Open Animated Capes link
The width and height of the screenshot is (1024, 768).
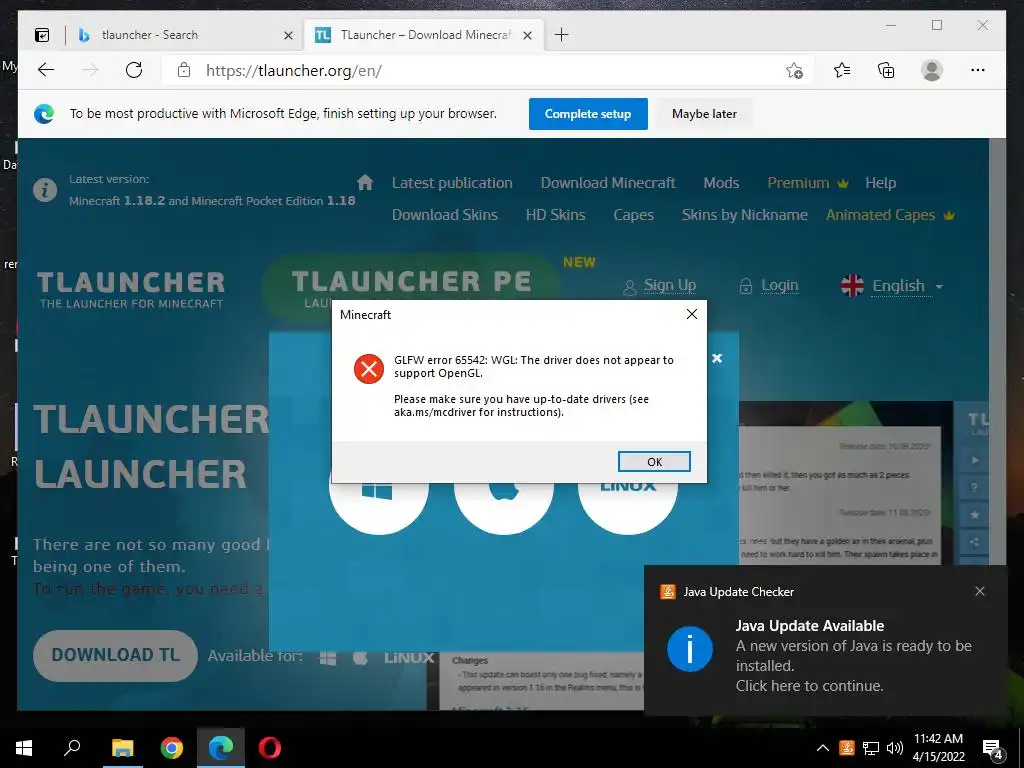tap(889, 215)
